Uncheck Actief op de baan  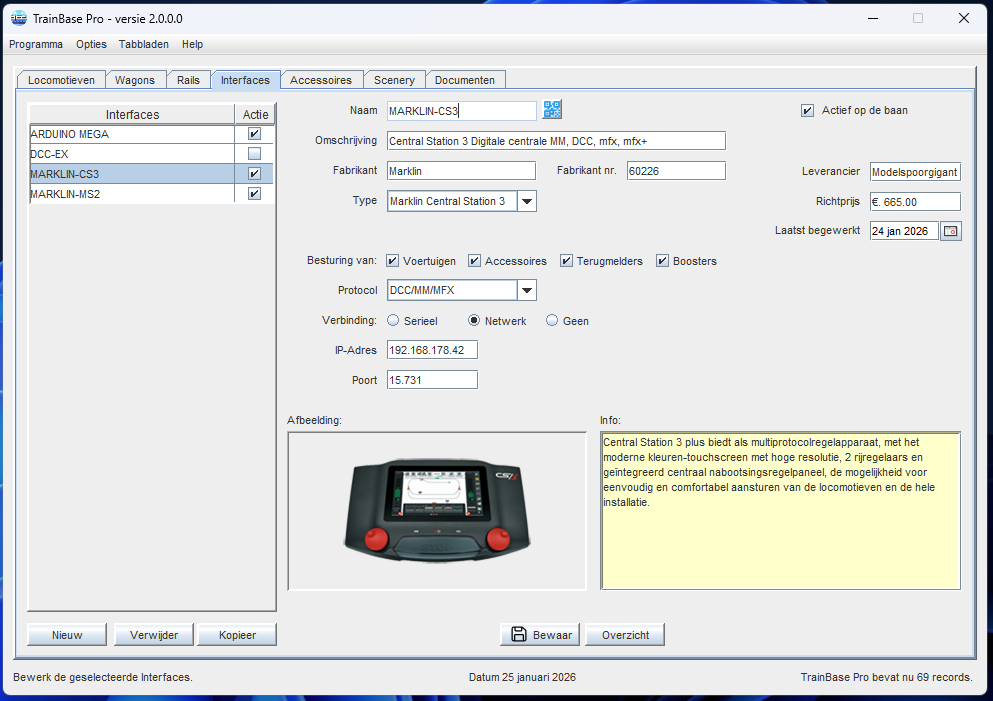tap(808, 110)
